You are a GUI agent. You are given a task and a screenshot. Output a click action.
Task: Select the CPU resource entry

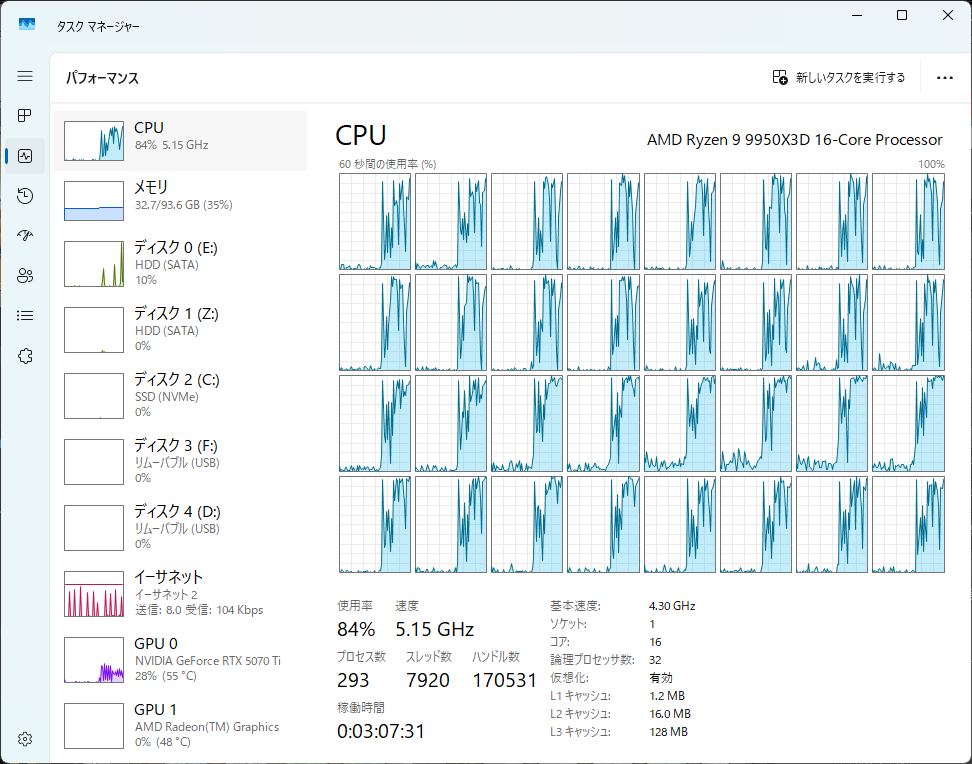180,141
